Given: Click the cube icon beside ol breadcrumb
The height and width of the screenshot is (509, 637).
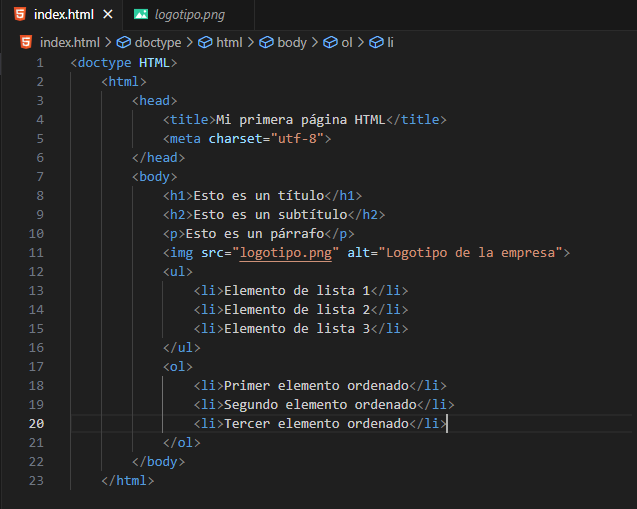Looking at the screenshot, I should (330, 42).
